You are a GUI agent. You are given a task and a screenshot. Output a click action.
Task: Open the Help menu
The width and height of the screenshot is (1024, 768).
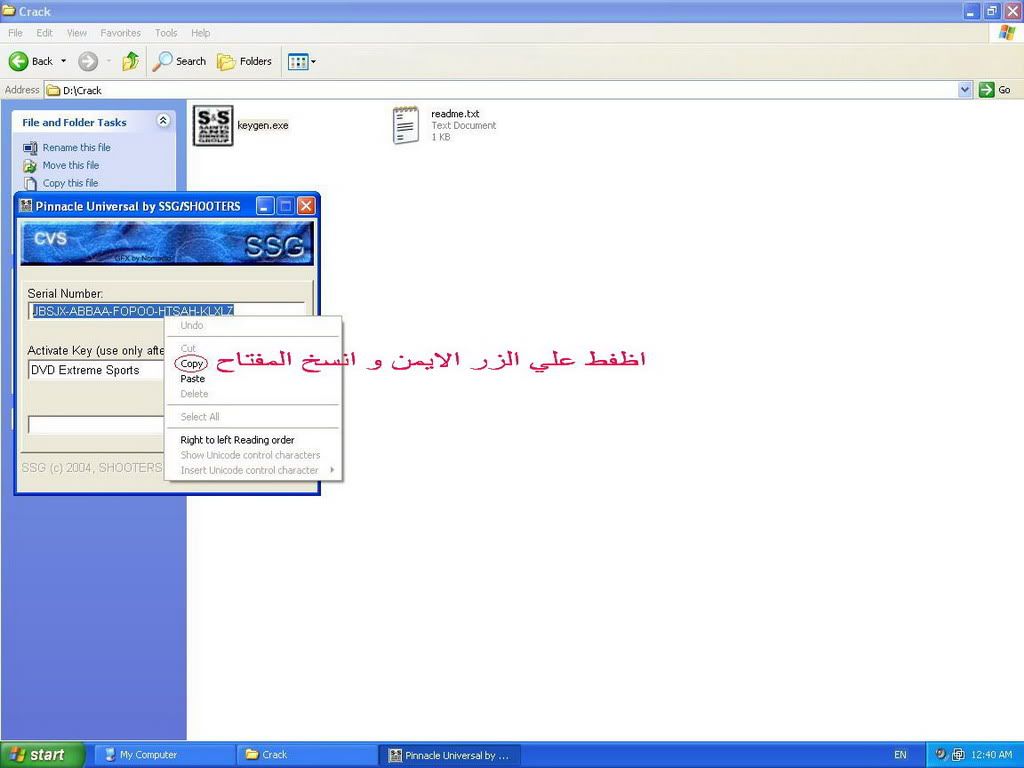pyautogui.click(x=200, y=33)
